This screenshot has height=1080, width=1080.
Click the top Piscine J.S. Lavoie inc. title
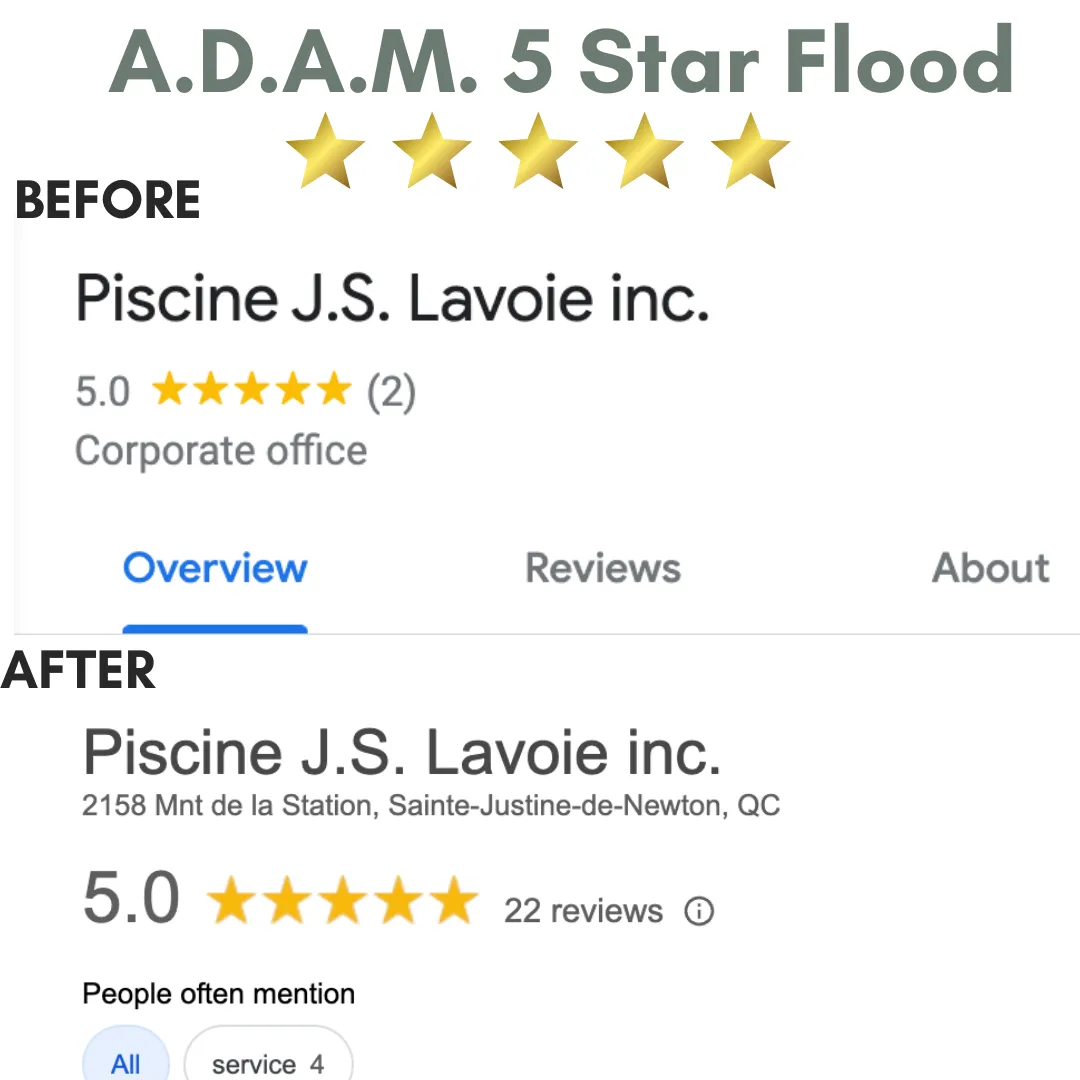click(393, 298)
